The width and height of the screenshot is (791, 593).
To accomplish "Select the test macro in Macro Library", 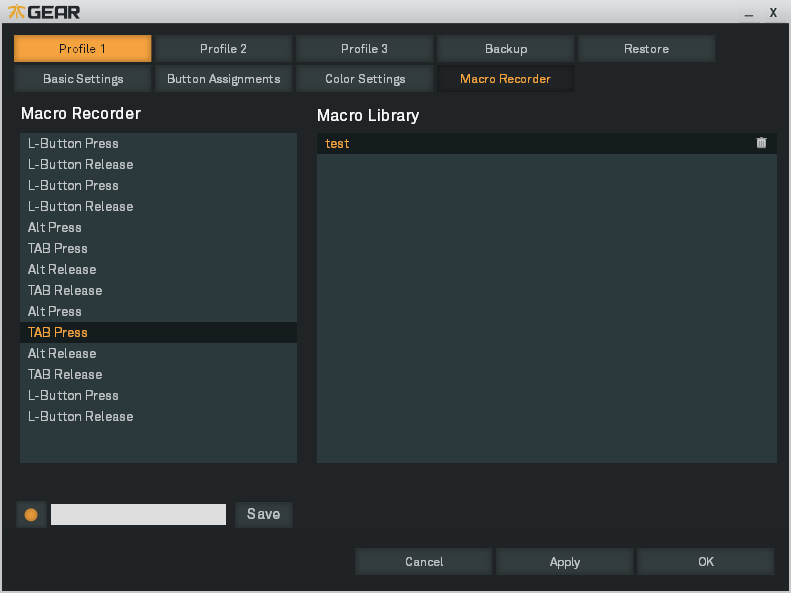I will click(338, 144).
